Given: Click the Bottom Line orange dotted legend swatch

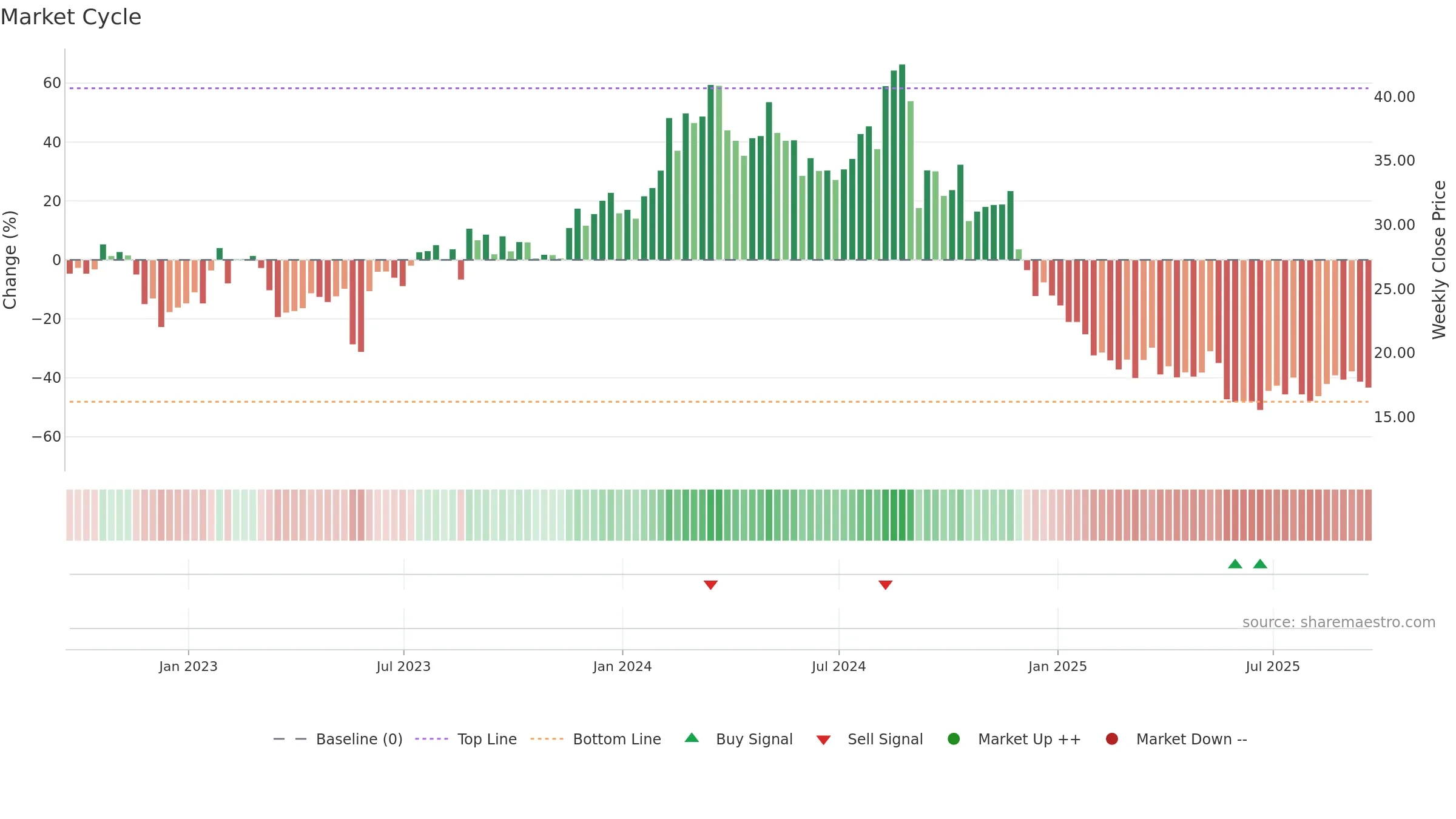Looking at the screenshot, I should click(x=547, y=739).
